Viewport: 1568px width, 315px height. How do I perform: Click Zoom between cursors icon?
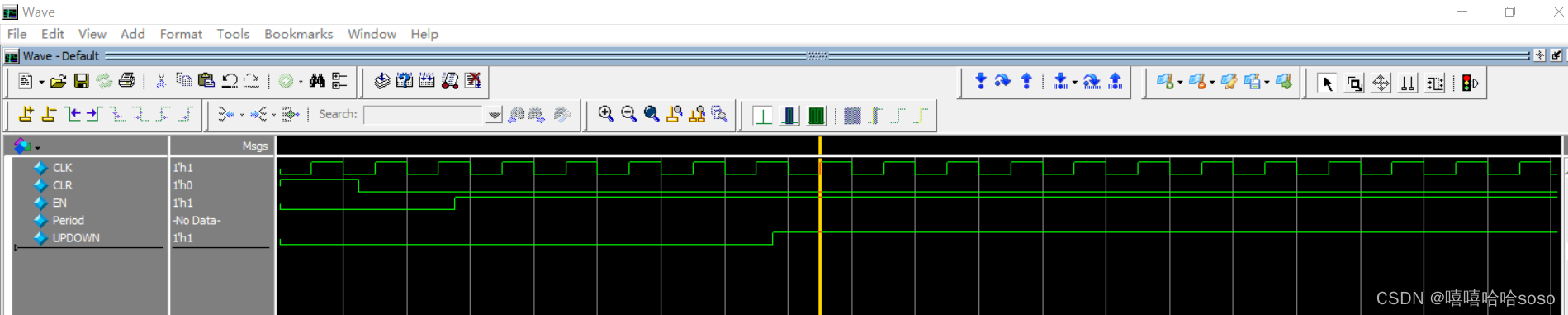point(697,114)
